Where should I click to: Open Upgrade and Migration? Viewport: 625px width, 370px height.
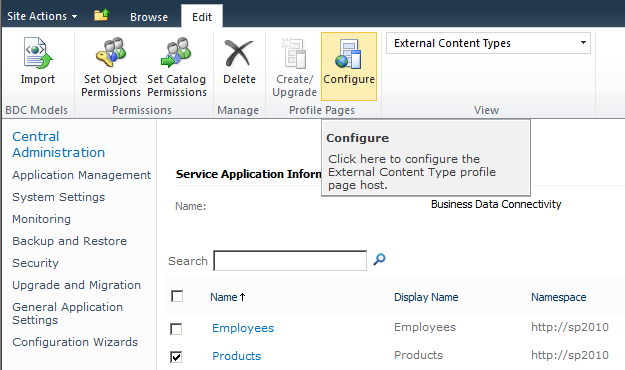tap(77, 285)
